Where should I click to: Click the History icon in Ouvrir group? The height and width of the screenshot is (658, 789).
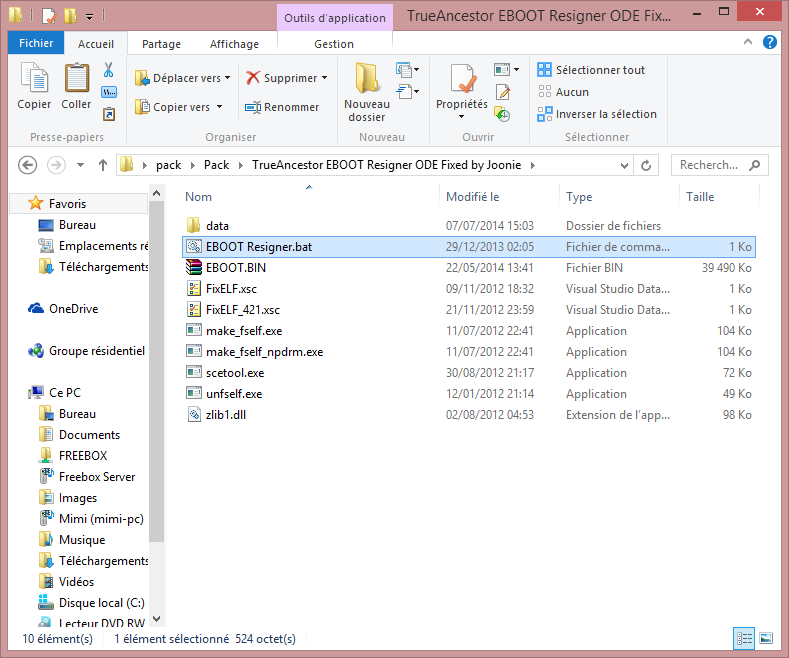pyautogui.click(x=503, y=114)
